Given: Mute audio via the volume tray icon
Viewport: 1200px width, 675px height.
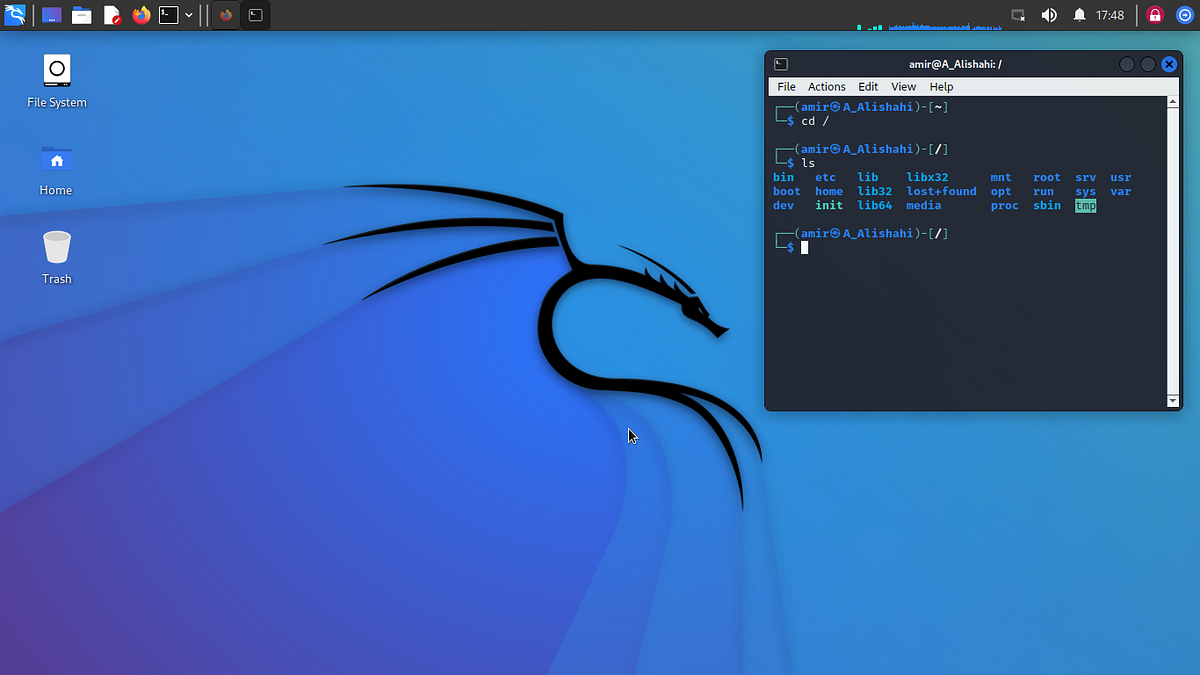Looking at the screenshot, I should (1046, 14).
